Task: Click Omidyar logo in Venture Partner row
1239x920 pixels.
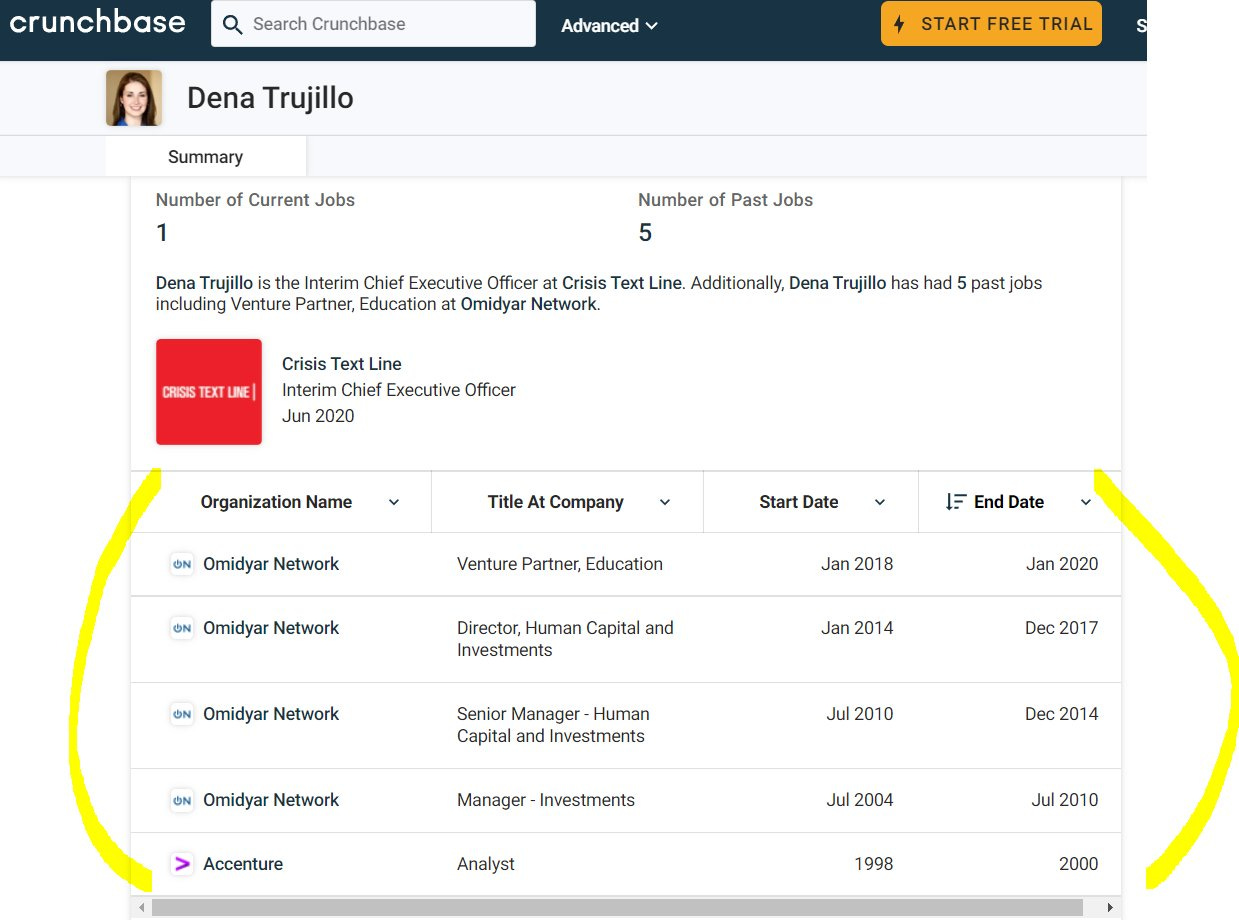Action: point(182,564)
